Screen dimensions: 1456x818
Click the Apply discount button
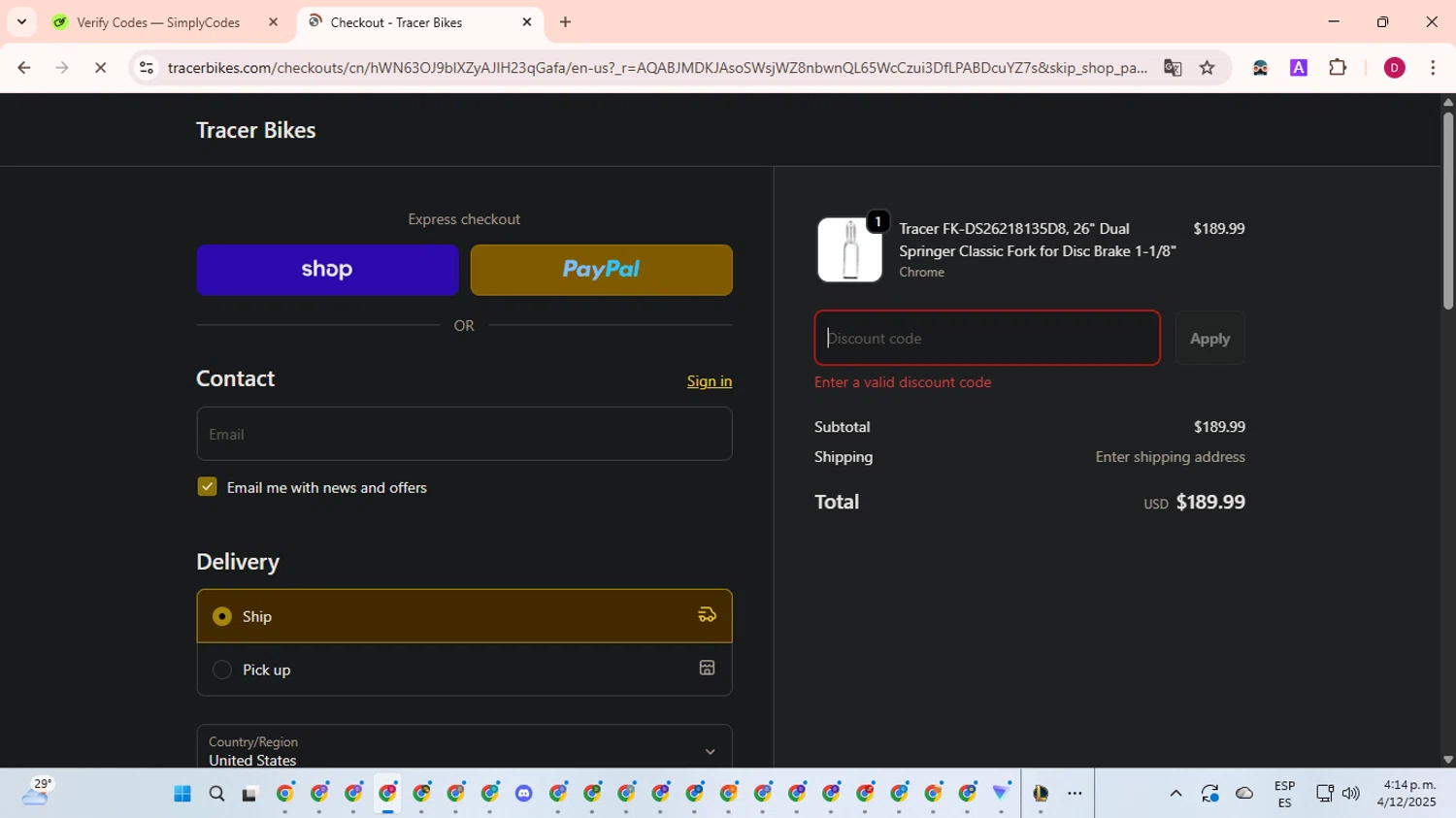(x=1210, y=338)
